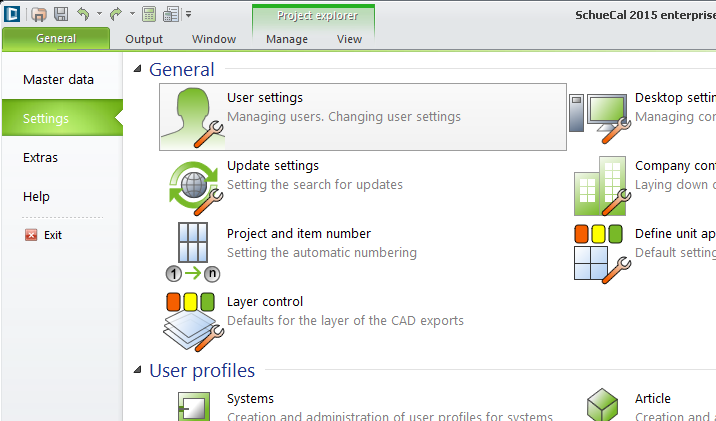The image size is (716, 421).
Task: Open the Manage ribbon tab
Action: click(x=287, y=40)
